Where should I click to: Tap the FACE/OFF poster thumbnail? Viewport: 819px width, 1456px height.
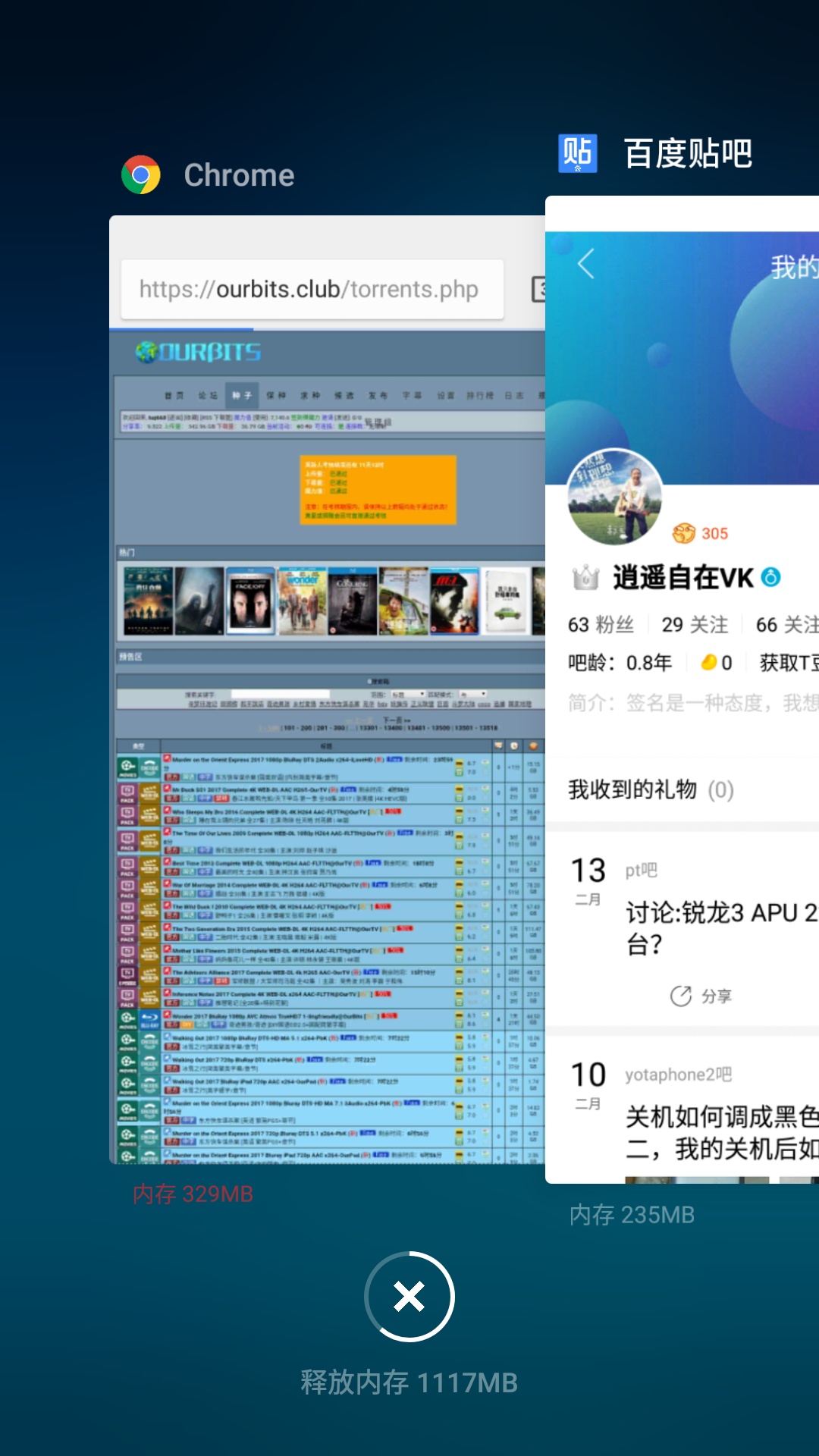(x=250, y=601)
